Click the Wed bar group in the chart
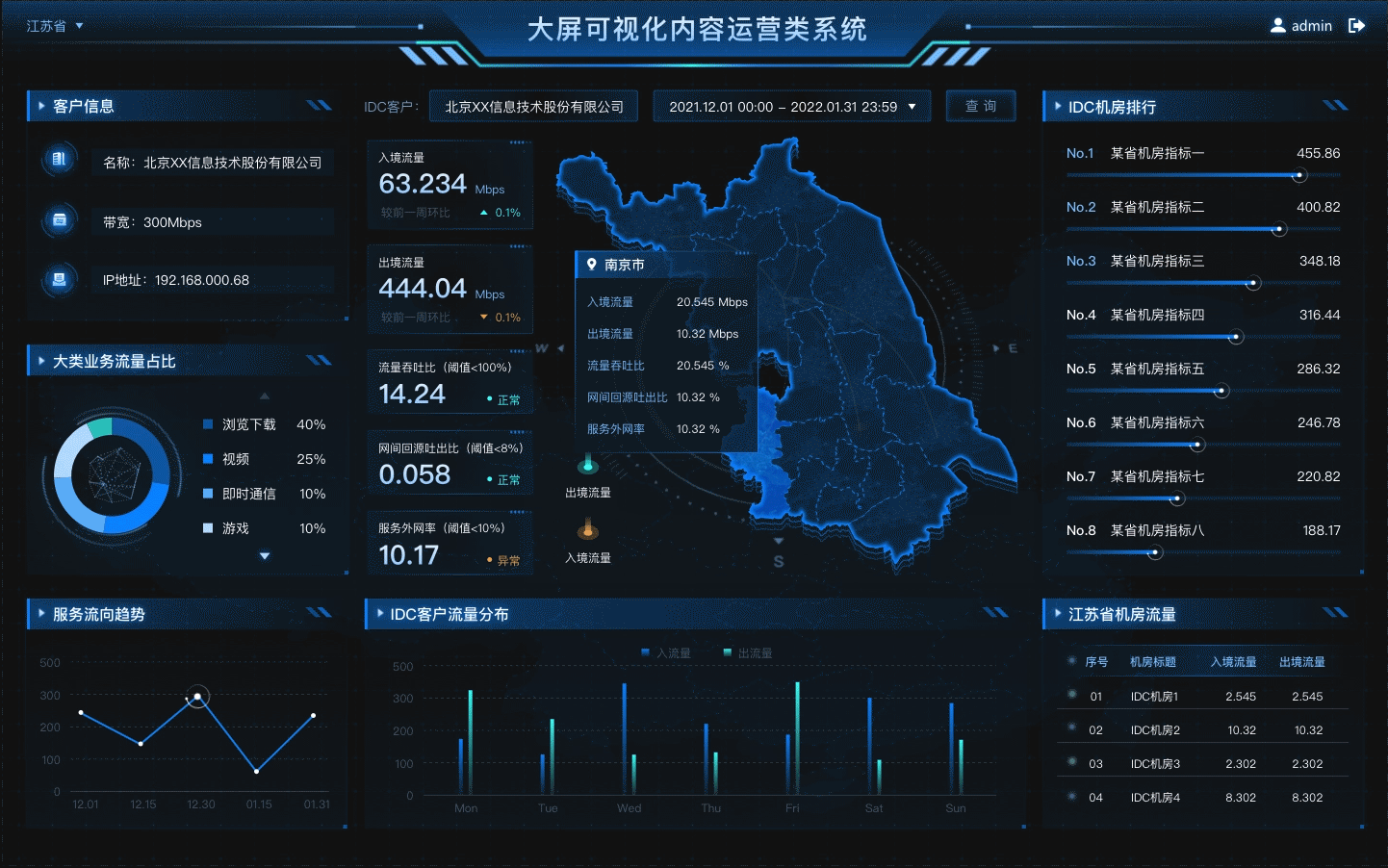This screenshot has width=1388, height=868. pyautogui.click(x=629, y=737)
